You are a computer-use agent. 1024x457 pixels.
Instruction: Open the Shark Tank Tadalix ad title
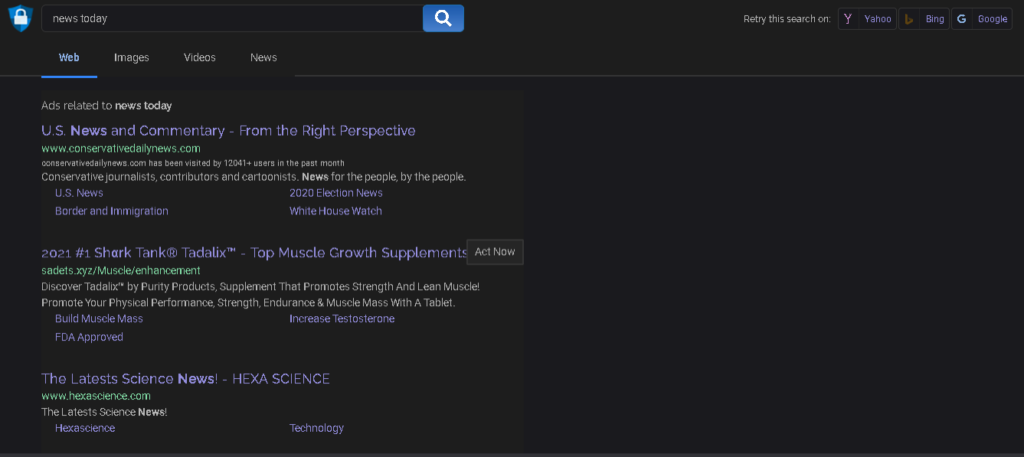point(254,253)
